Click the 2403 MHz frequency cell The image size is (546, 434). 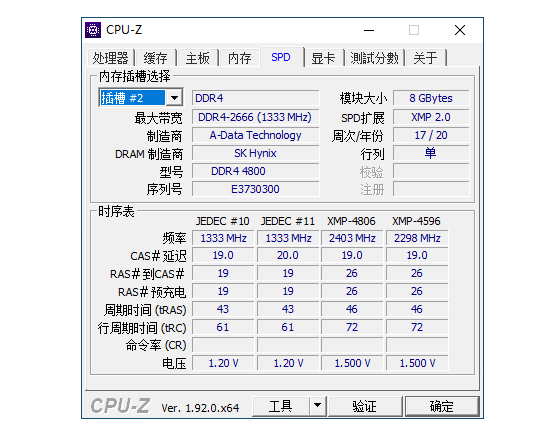352,238
